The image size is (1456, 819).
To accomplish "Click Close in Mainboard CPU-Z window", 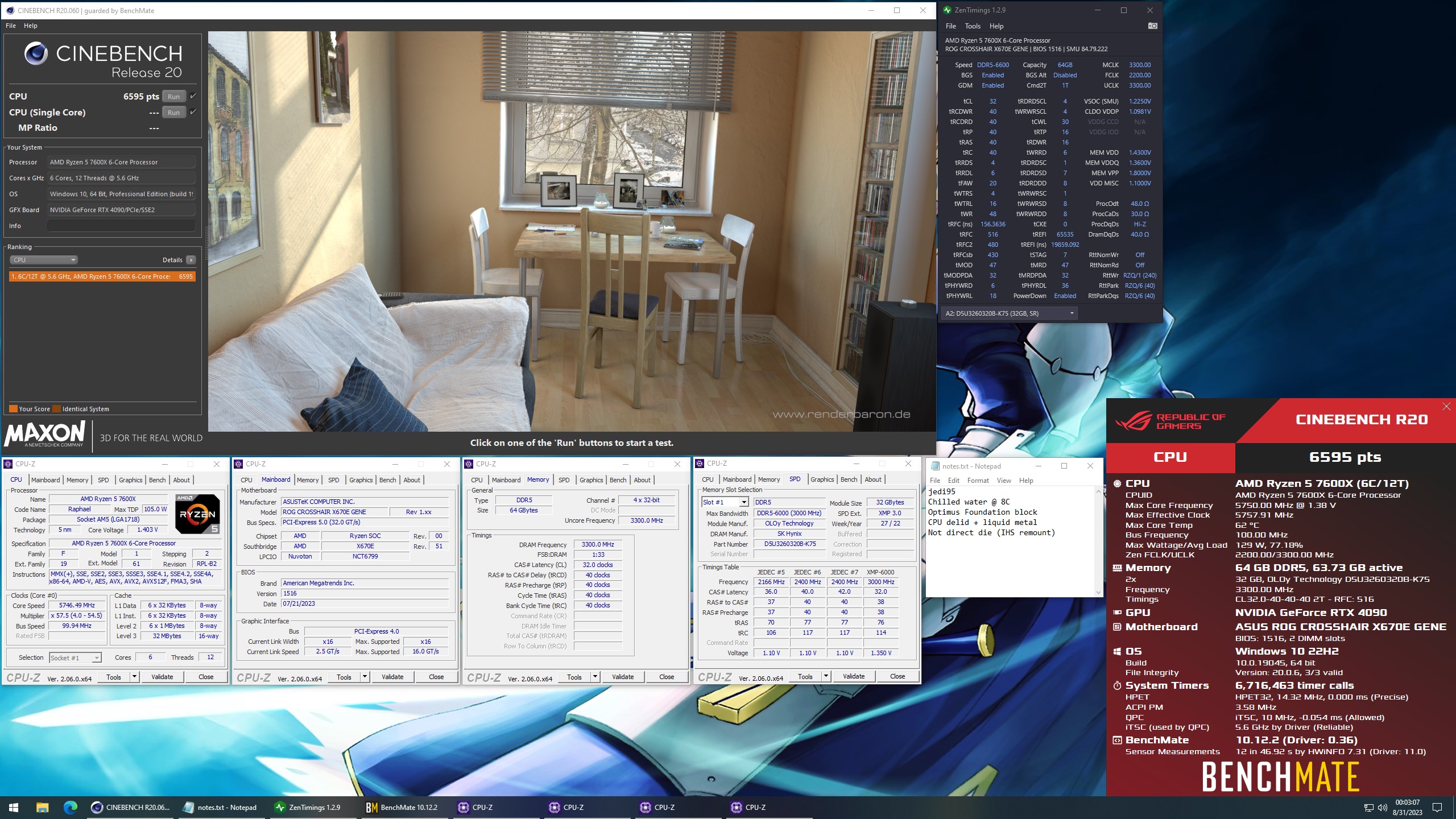I will coord(436,677).
